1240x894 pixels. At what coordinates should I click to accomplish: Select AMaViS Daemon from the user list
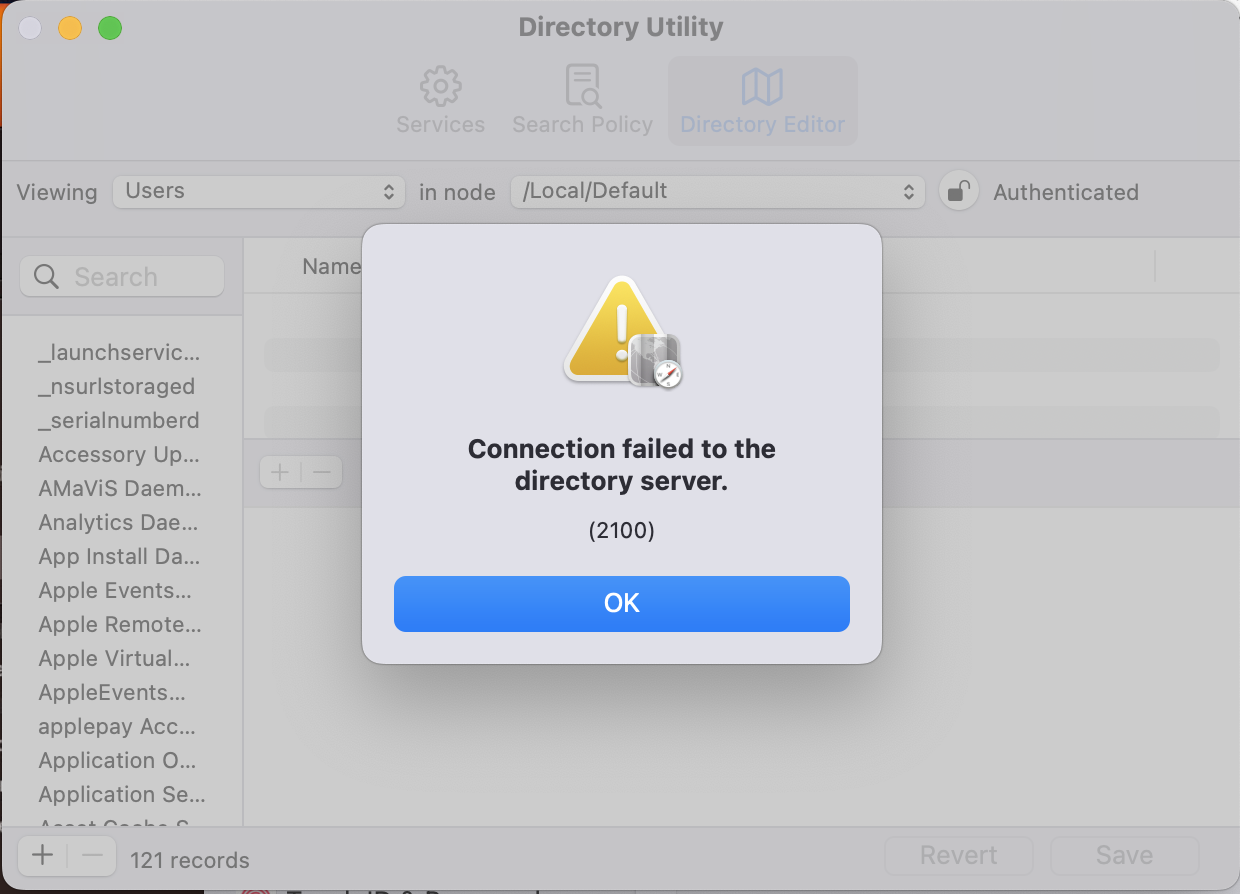point(117,488)
